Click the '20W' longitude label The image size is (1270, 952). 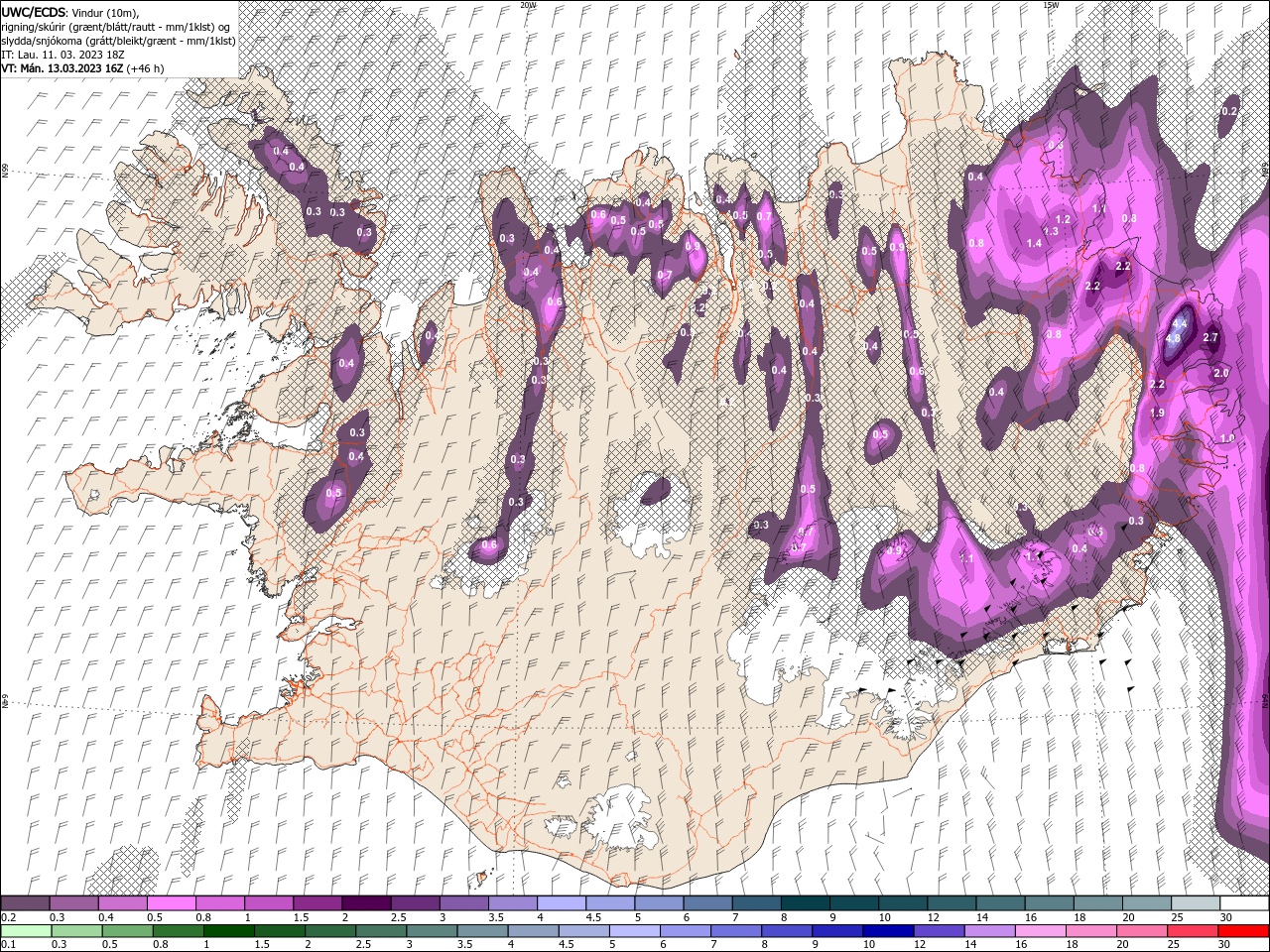(x=528, y=5)
